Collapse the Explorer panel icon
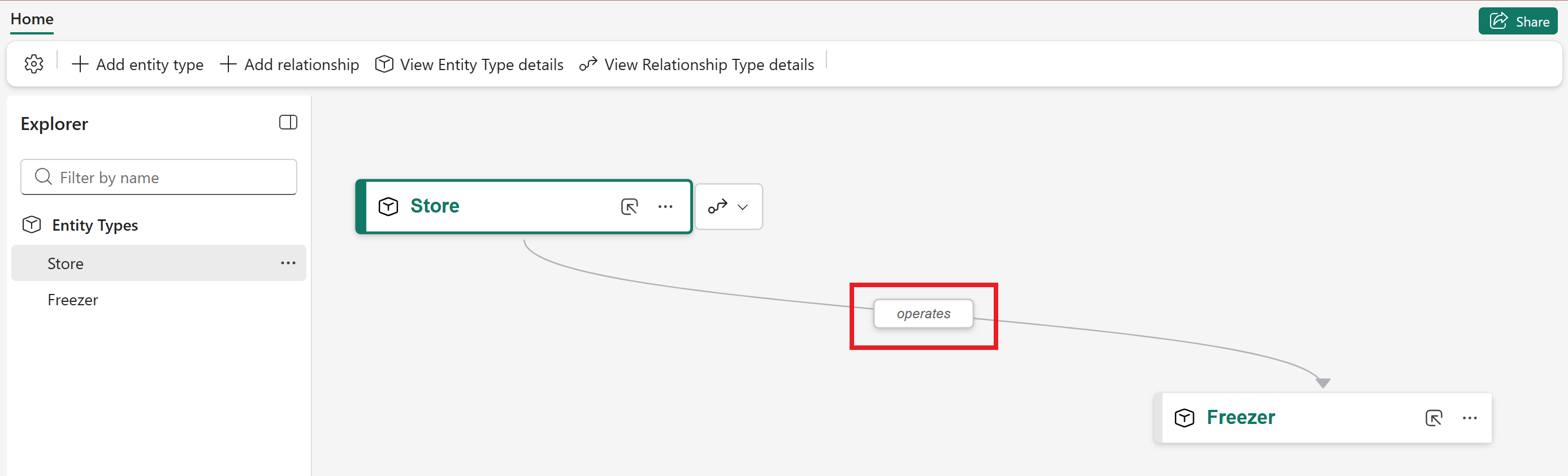 288,122
